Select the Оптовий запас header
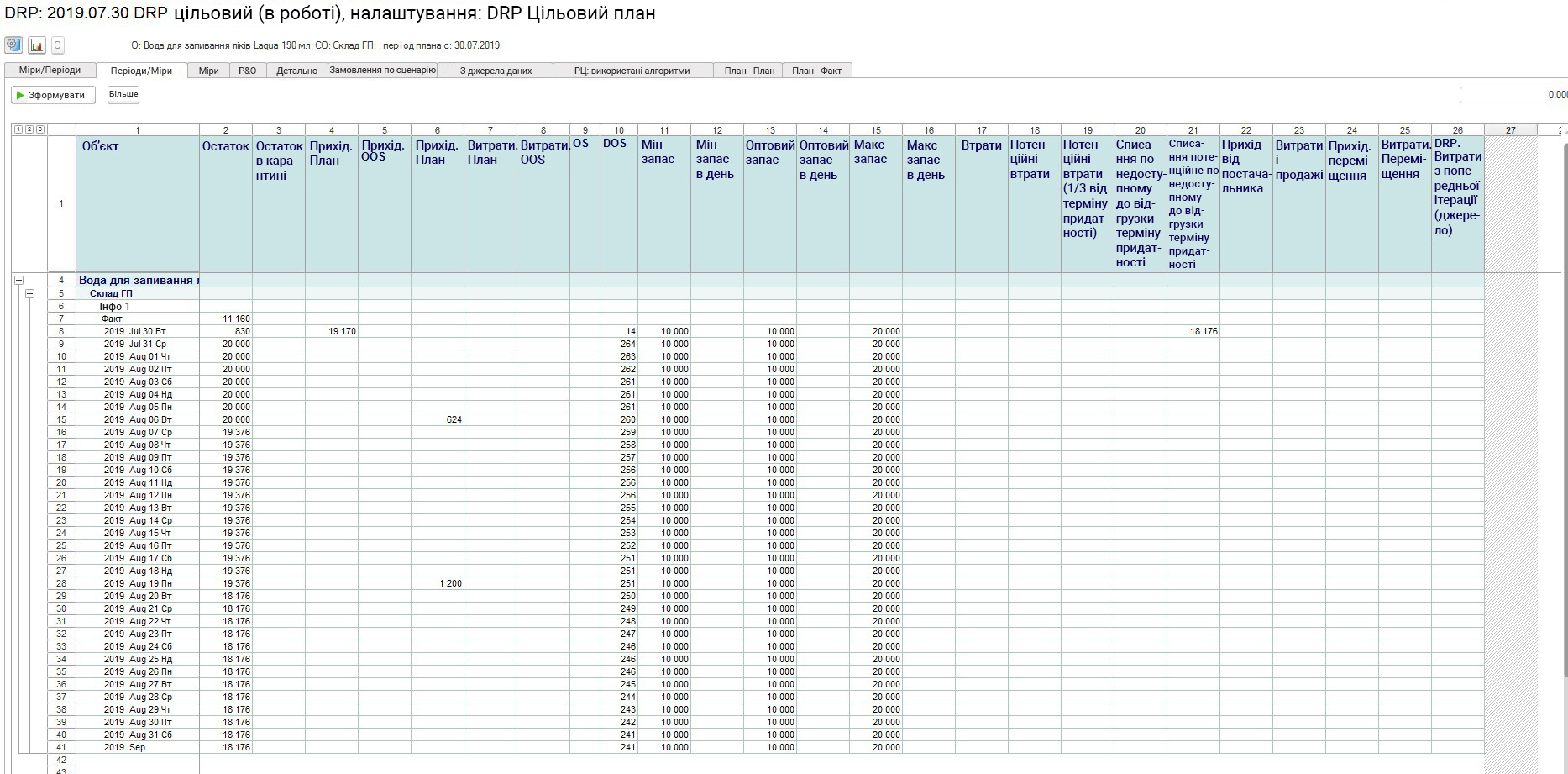Viewport: 1568px width, 774px height. (770, 203)
